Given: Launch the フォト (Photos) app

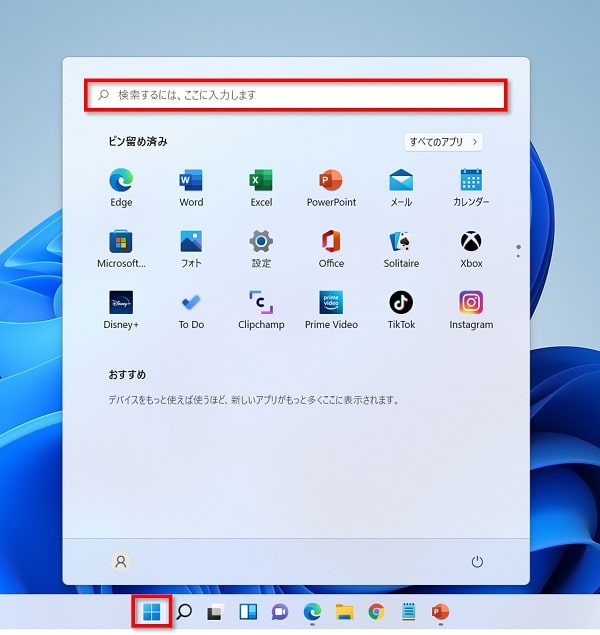Looking at the screenshot, I should coord(191,248).
